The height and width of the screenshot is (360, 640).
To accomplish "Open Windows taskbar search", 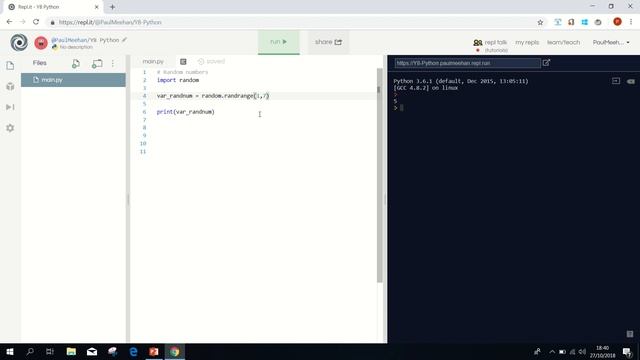I will 30,351.
